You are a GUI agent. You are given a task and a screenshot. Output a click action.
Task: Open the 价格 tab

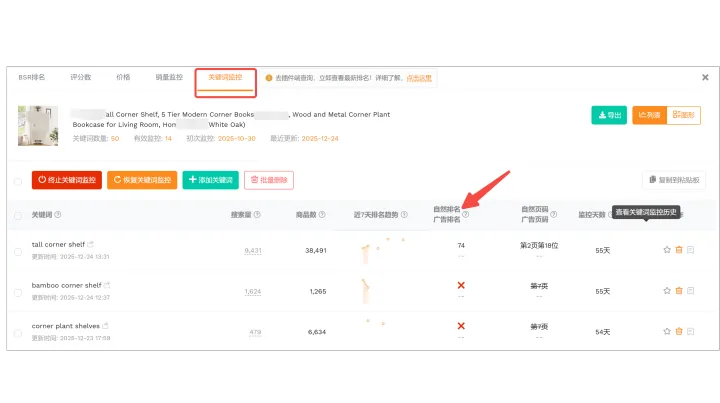point(123,77)
